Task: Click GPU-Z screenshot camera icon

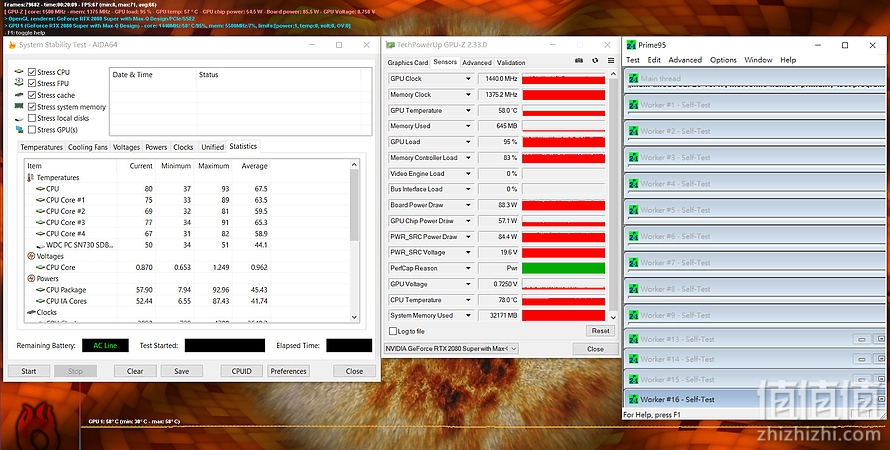Action: 579,61
